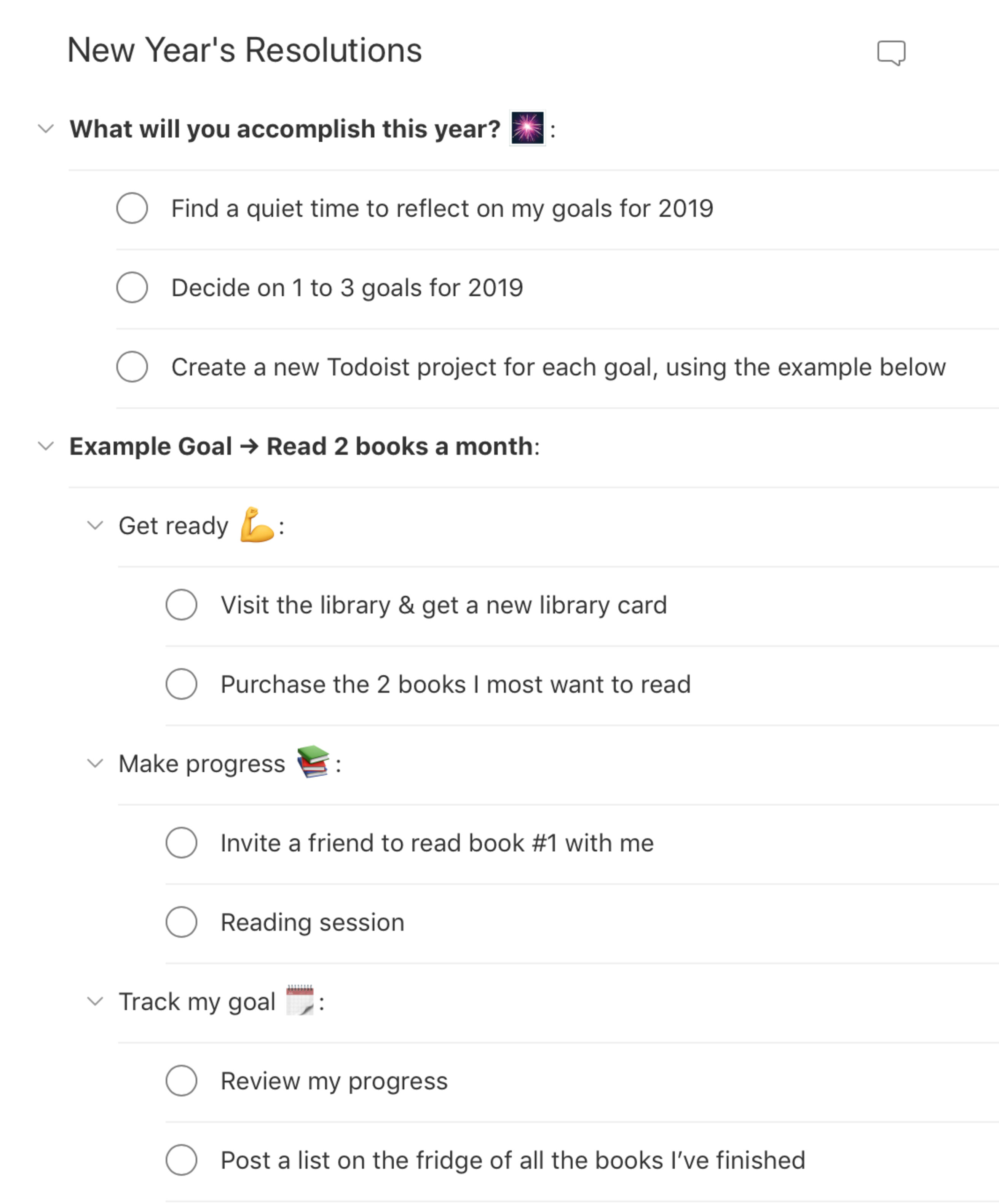Mark Review my progress as done
This screenshot has width=999, height=1204.
181,1081
